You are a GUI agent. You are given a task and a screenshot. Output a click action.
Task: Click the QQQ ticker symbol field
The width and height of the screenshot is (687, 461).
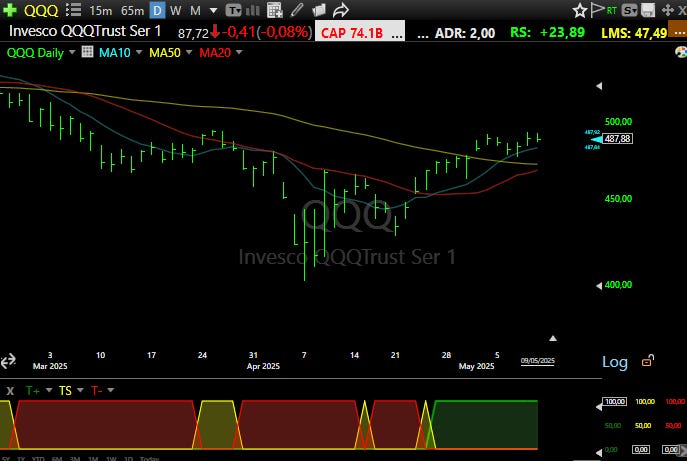[x=41, y=10]
